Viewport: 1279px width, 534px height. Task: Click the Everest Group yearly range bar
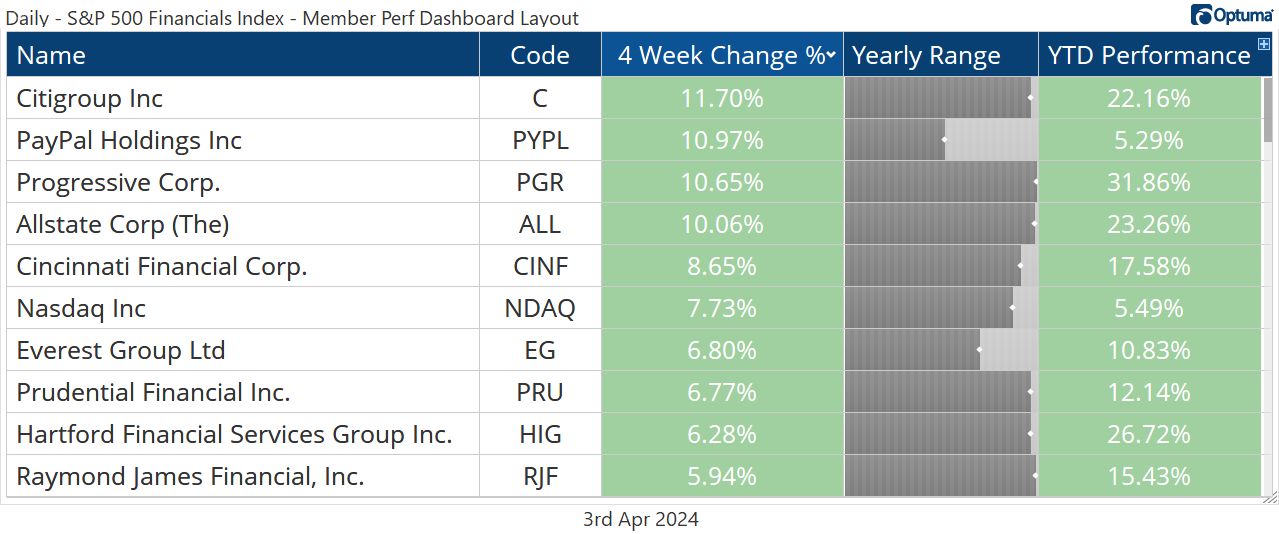point(940,351)
